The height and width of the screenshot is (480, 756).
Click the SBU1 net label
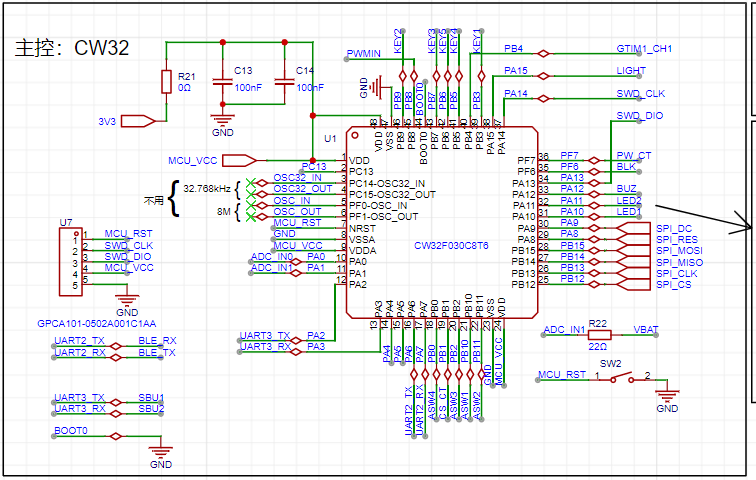click(x=151, y=398)
